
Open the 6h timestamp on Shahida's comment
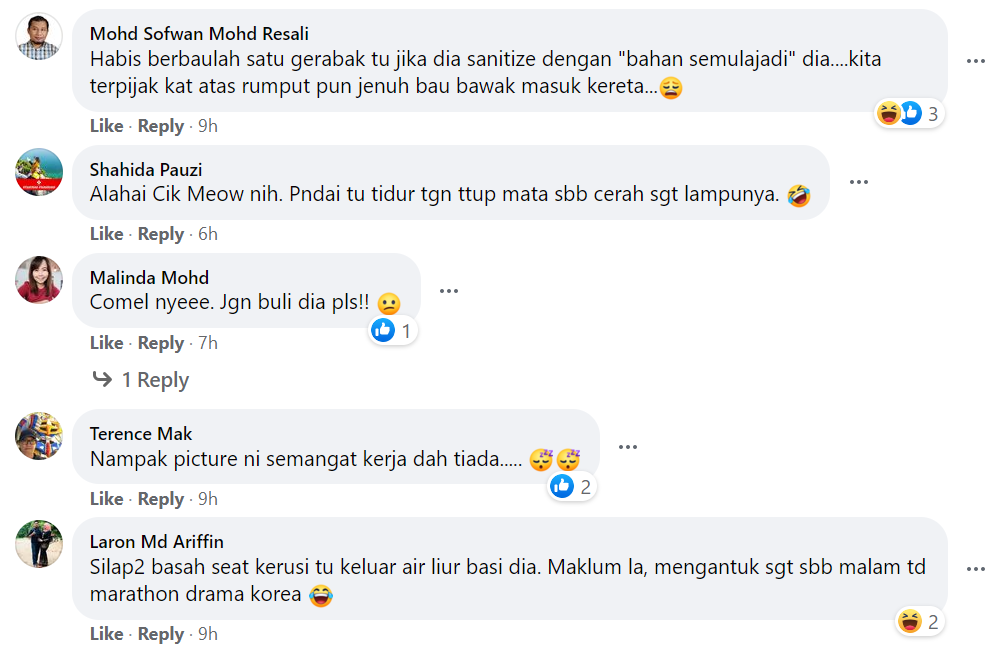tap(208, 234)
